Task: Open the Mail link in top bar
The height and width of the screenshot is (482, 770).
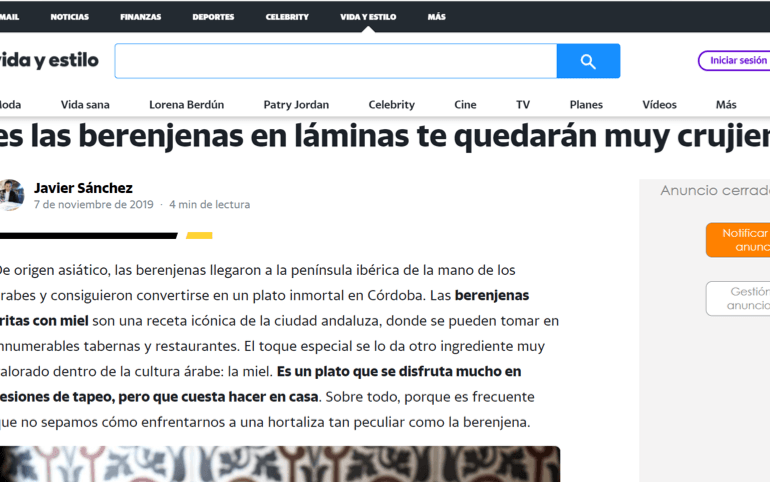Action: point(9,17)
